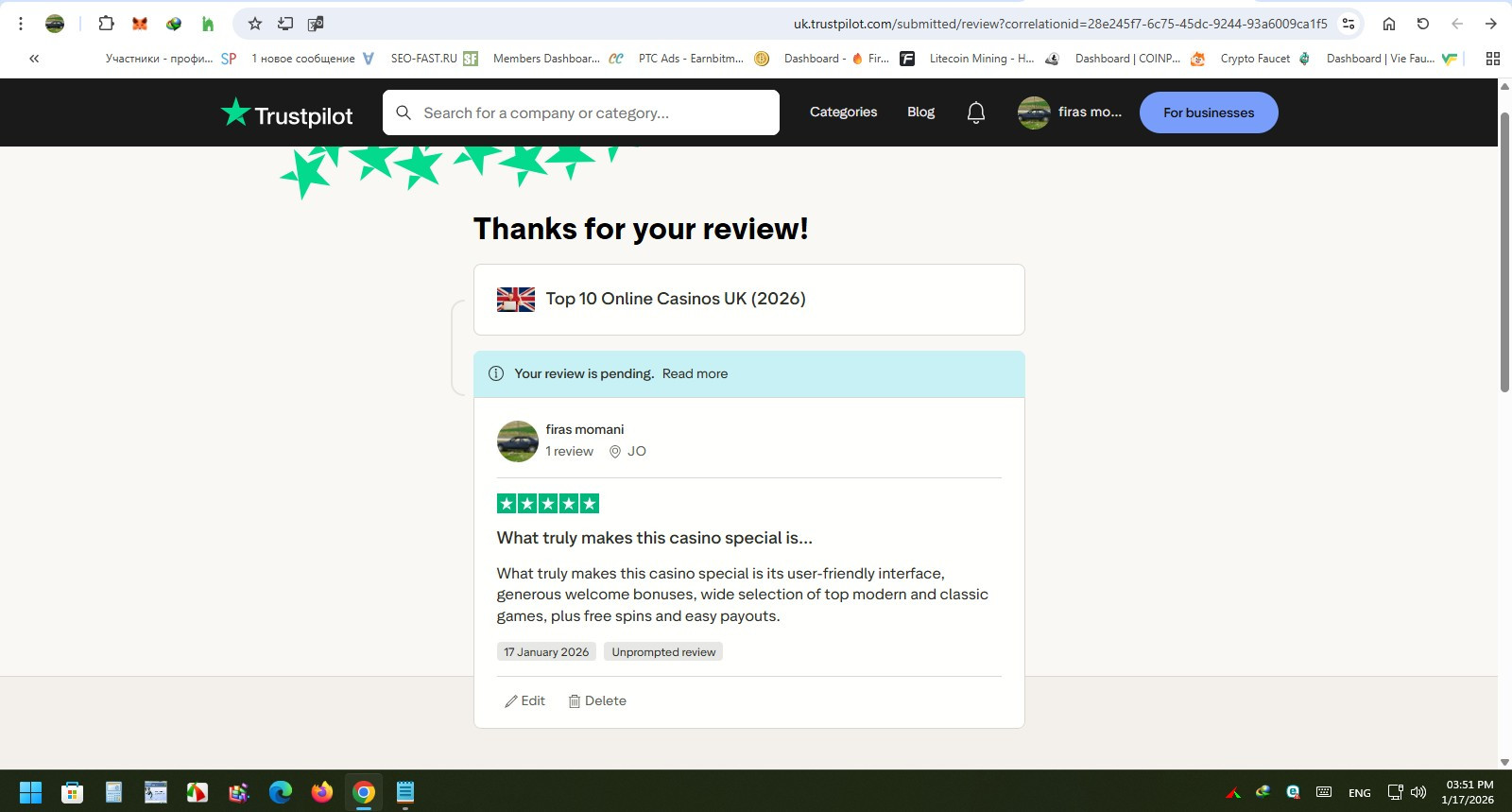Focus the company search field
Viewport: 1512px width, 812px height.
[581, 112]
